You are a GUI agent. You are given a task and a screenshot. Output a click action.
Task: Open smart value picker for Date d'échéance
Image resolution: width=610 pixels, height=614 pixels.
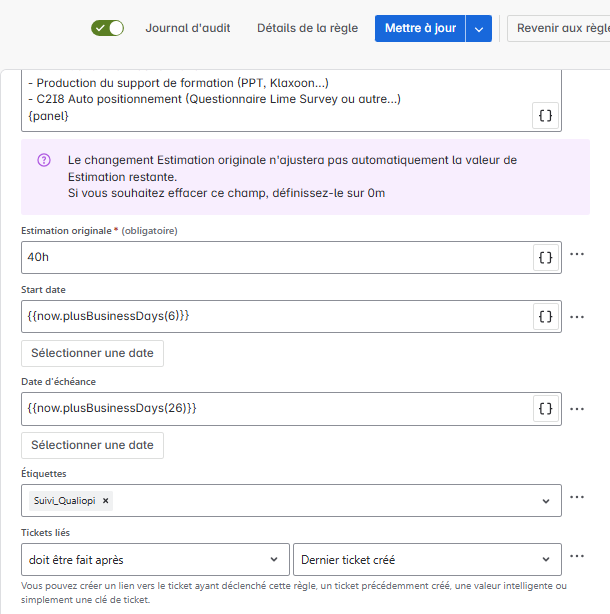pos(545,409)
